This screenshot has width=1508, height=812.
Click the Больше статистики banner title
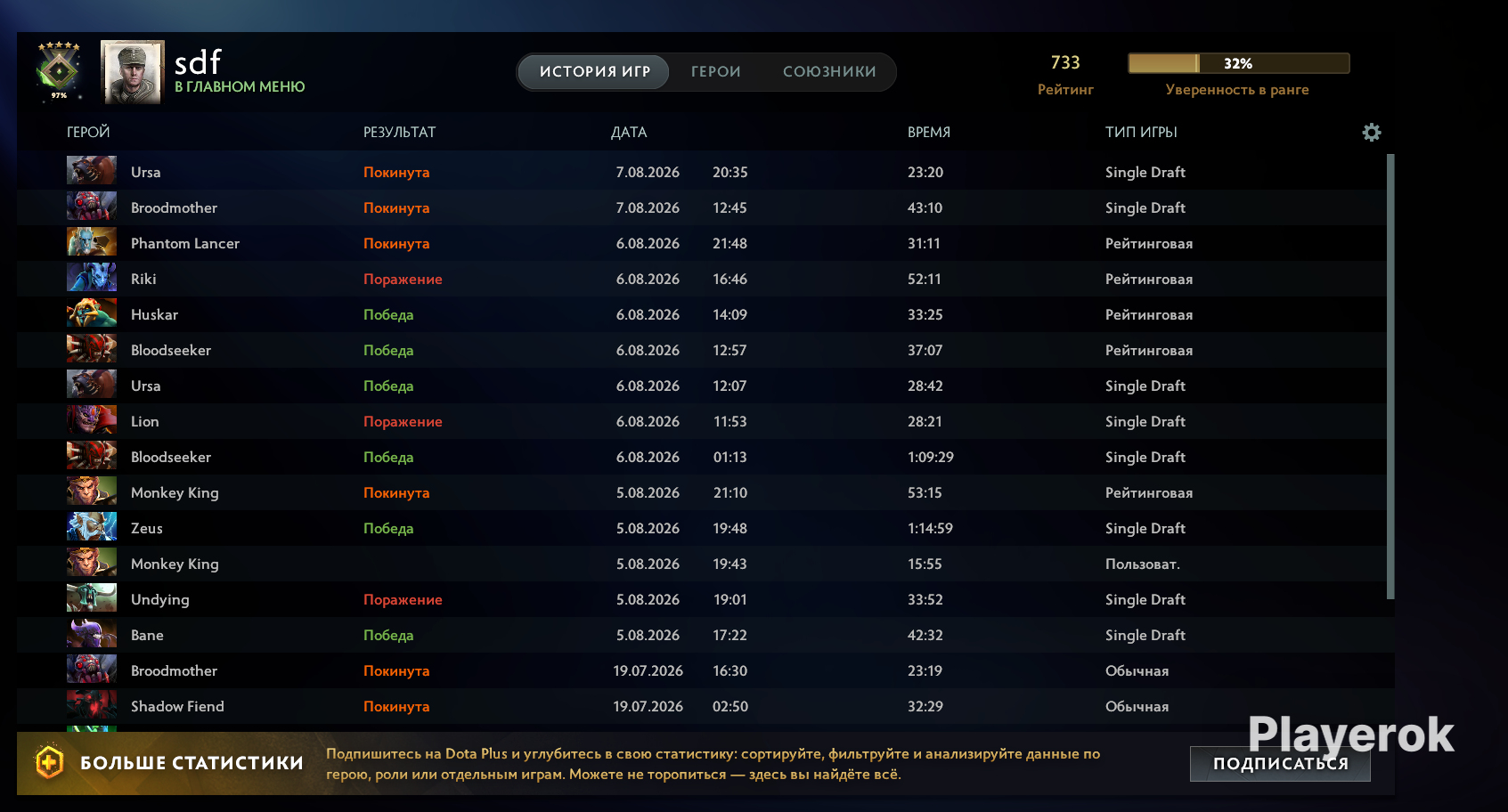coord(192,763)
